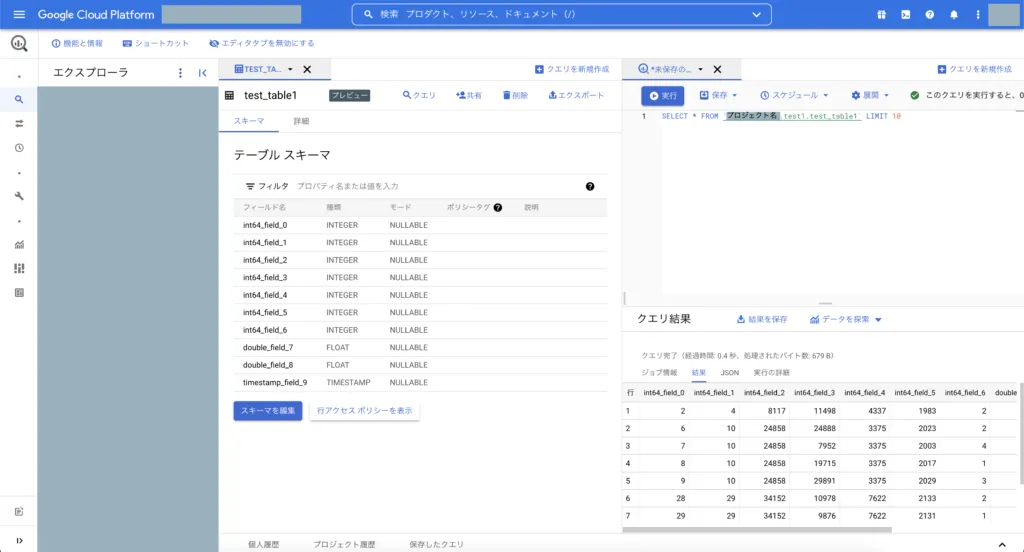Export the test_table1 table
This screenshot has width=1024, height=552.
pos(576,95)
